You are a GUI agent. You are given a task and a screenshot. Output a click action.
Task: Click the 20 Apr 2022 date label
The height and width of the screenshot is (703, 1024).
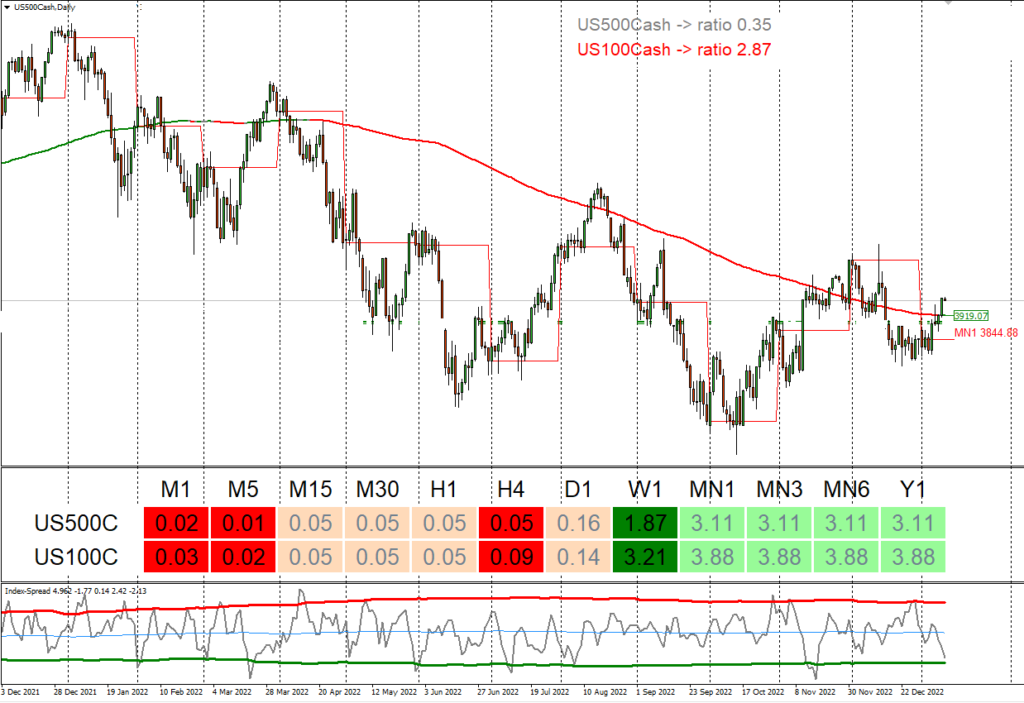coord(340,692)
